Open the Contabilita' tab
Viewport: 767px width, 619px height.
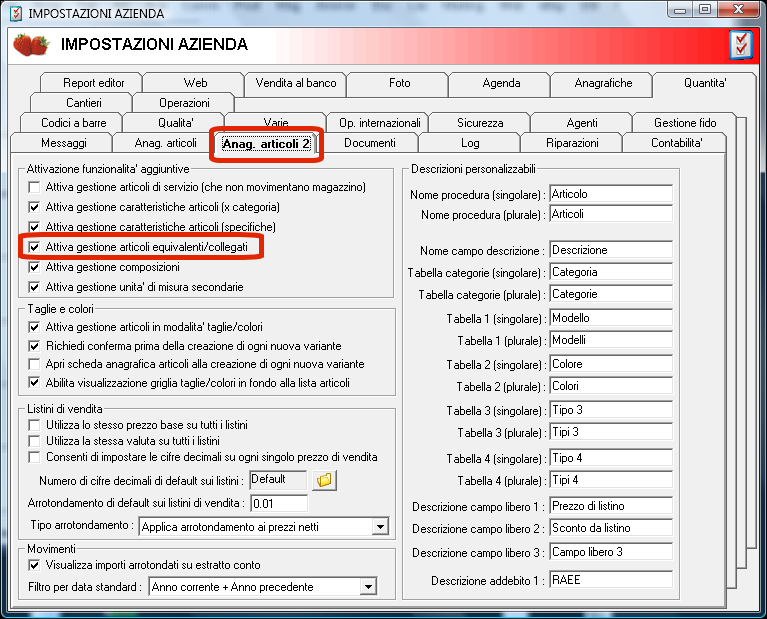(677, 143)
